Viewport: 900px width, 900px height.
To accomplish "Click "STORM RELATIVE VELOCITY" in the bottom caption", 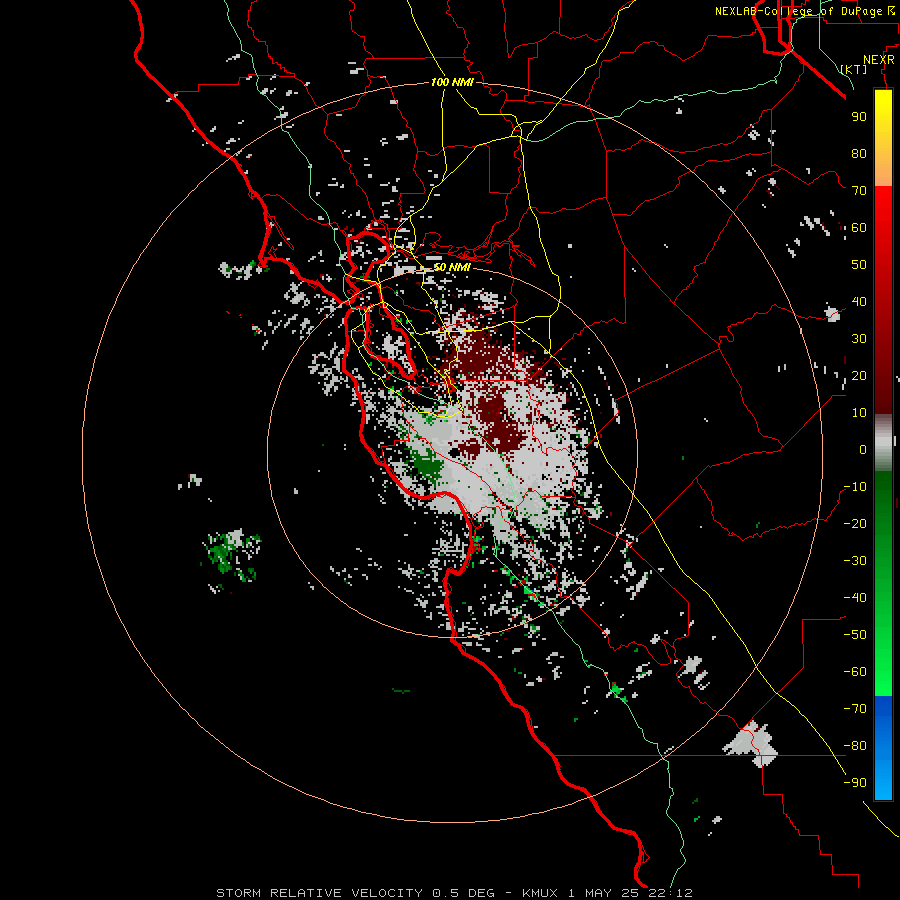I will click(x=319, y=893).
